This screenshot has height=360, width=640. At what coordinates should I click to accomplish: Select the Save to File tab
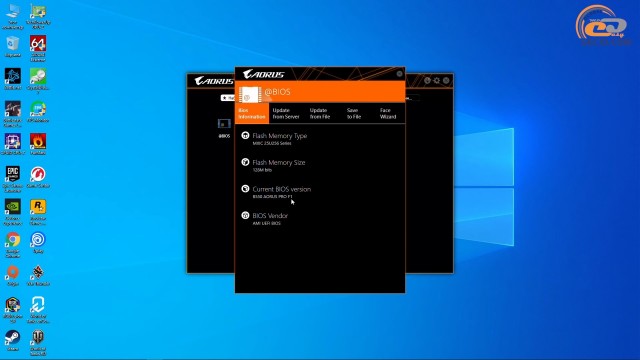(x=354, y=113)
